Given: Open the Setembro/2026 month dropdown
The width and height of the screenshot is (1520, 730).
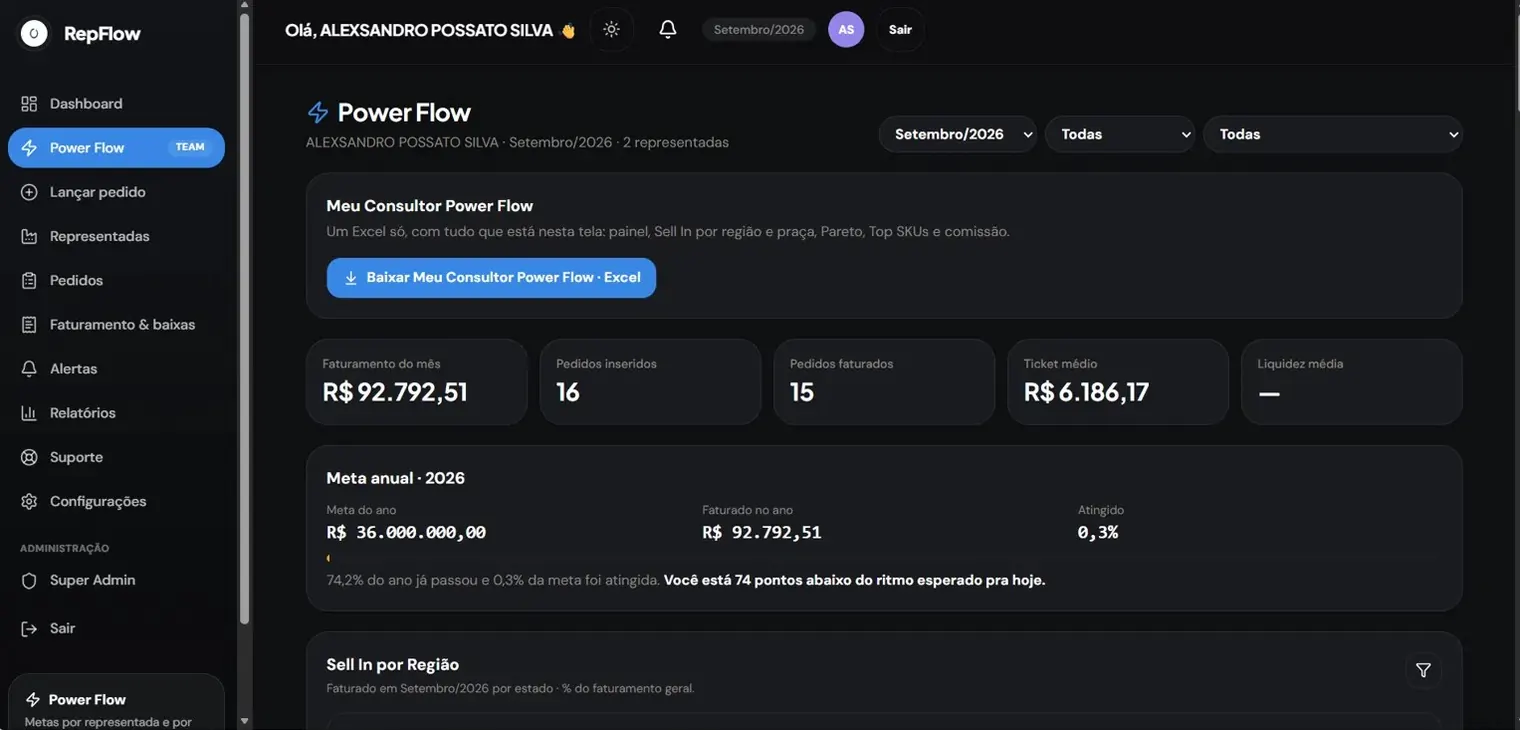Looking at the screenshot, I should [x=958, y=134].
